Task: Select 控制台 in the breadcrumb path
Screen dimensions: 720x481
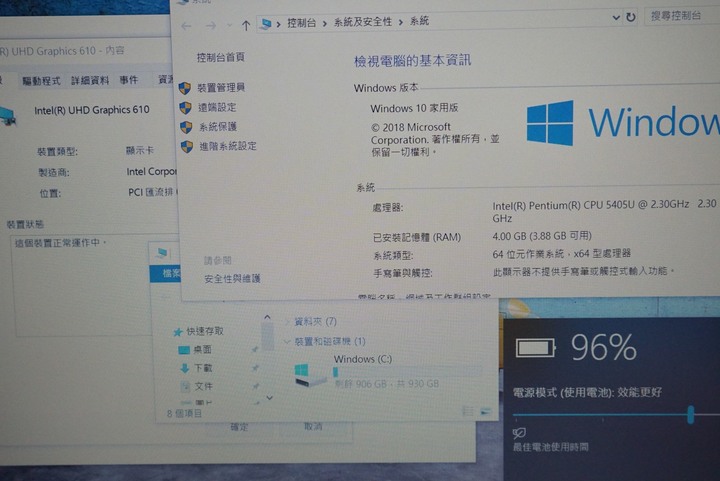Action: pos(301,22)
